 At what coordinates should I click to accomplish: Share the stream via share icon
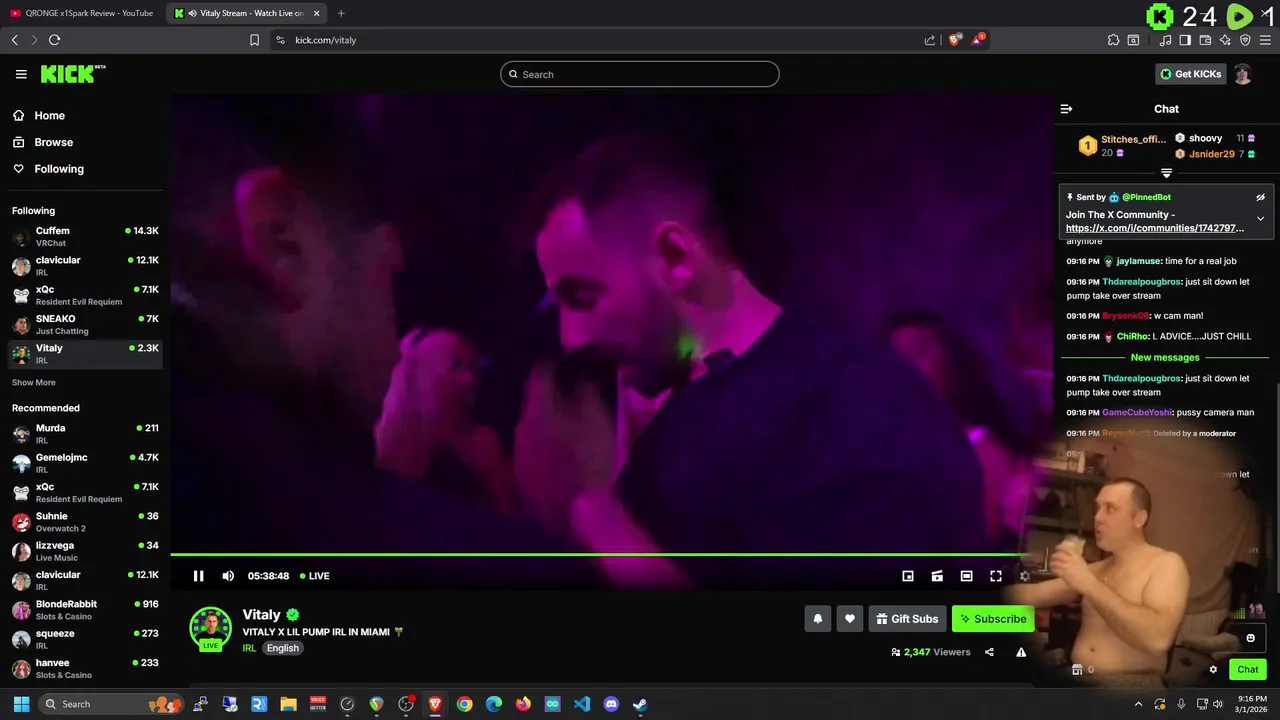tap(989, 652)
